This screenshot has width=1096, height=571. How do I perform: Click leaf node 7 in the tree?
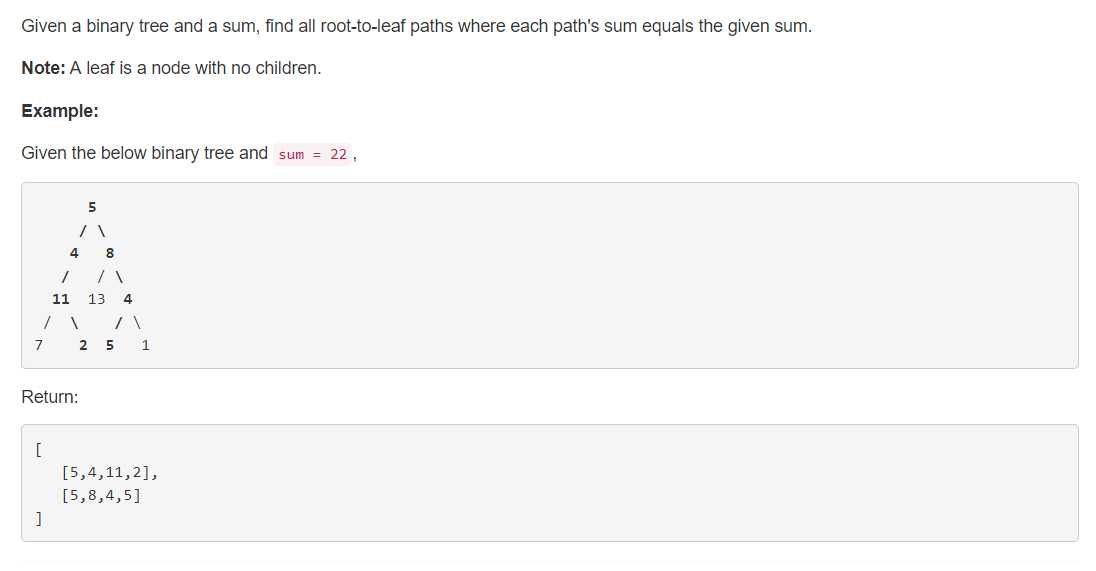point(38,345)
